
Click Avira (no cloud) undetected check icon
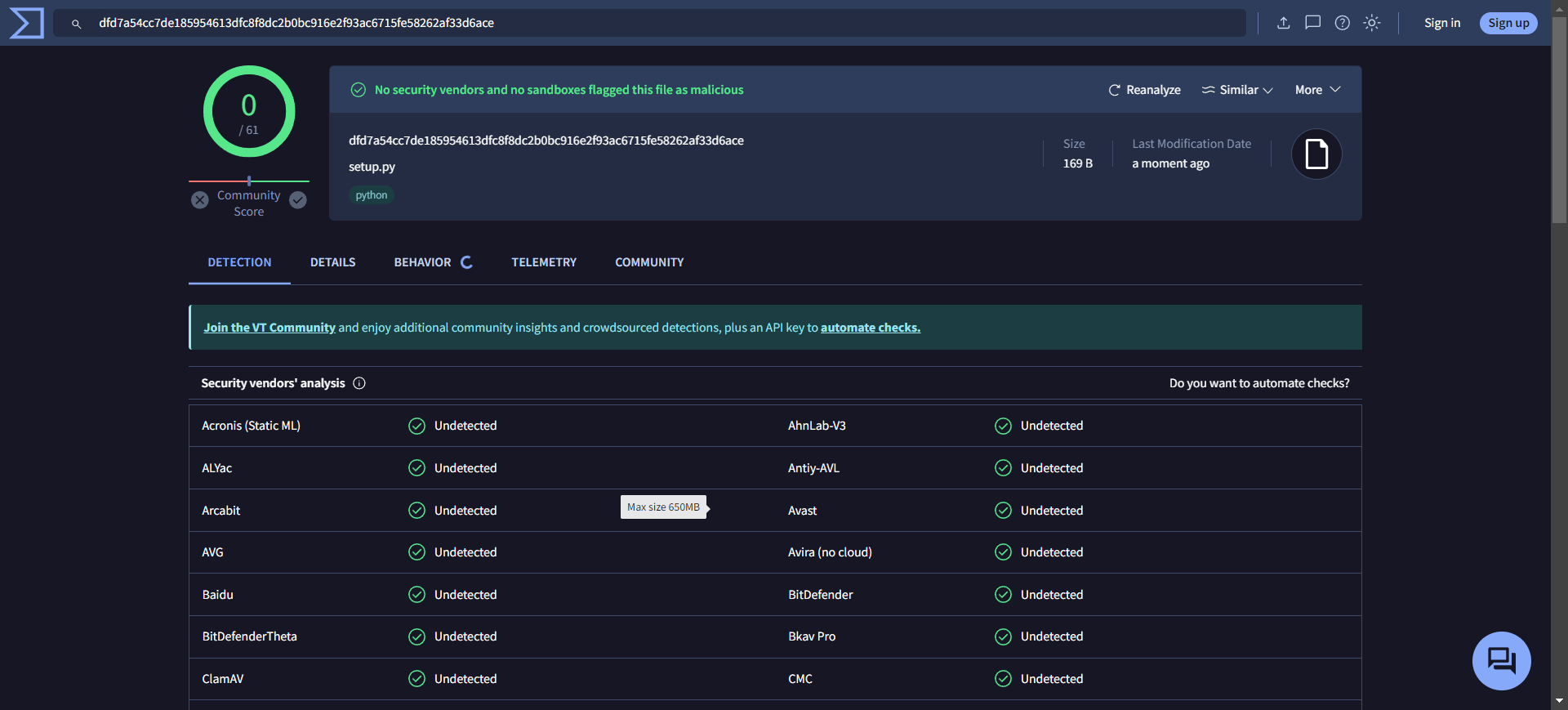tap(1004, 552)
